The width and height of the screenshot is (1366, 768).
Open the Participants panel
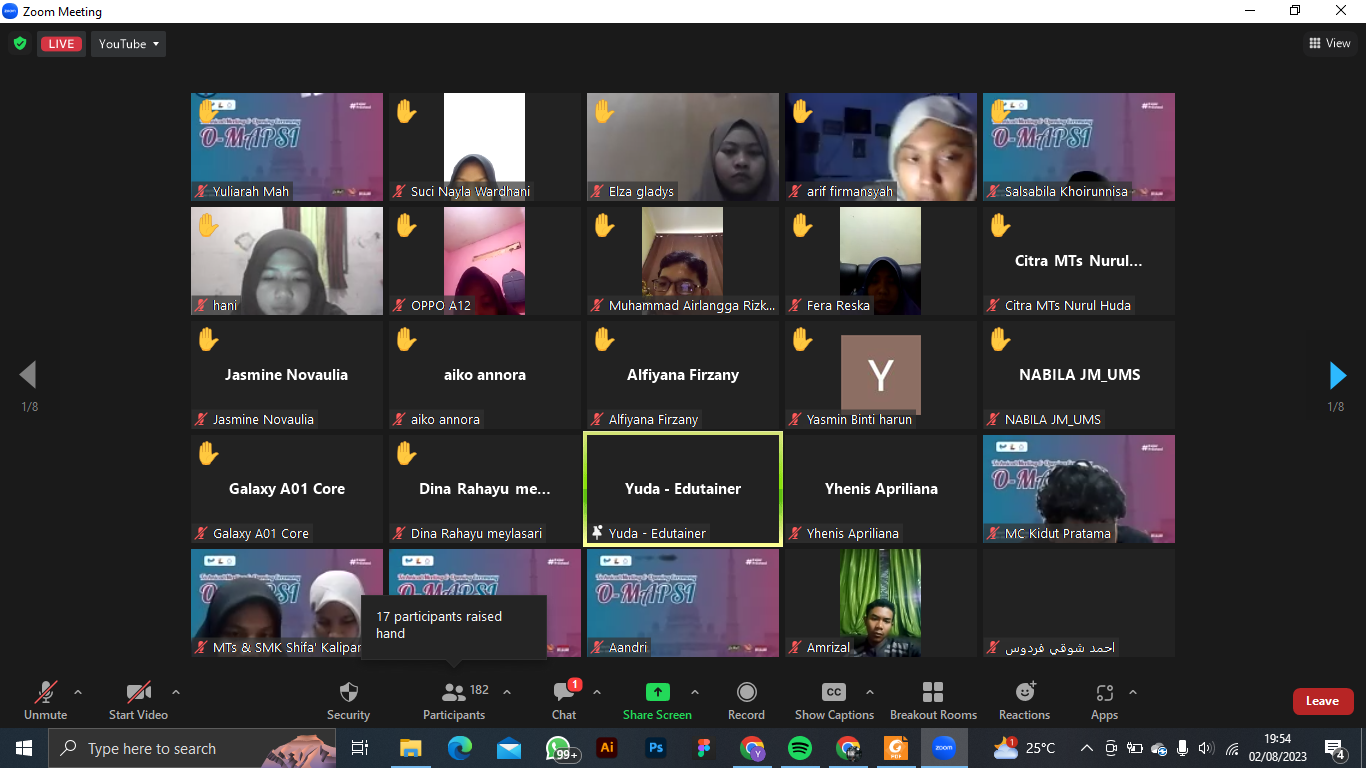pyautogui.click(x=454, y=700)
